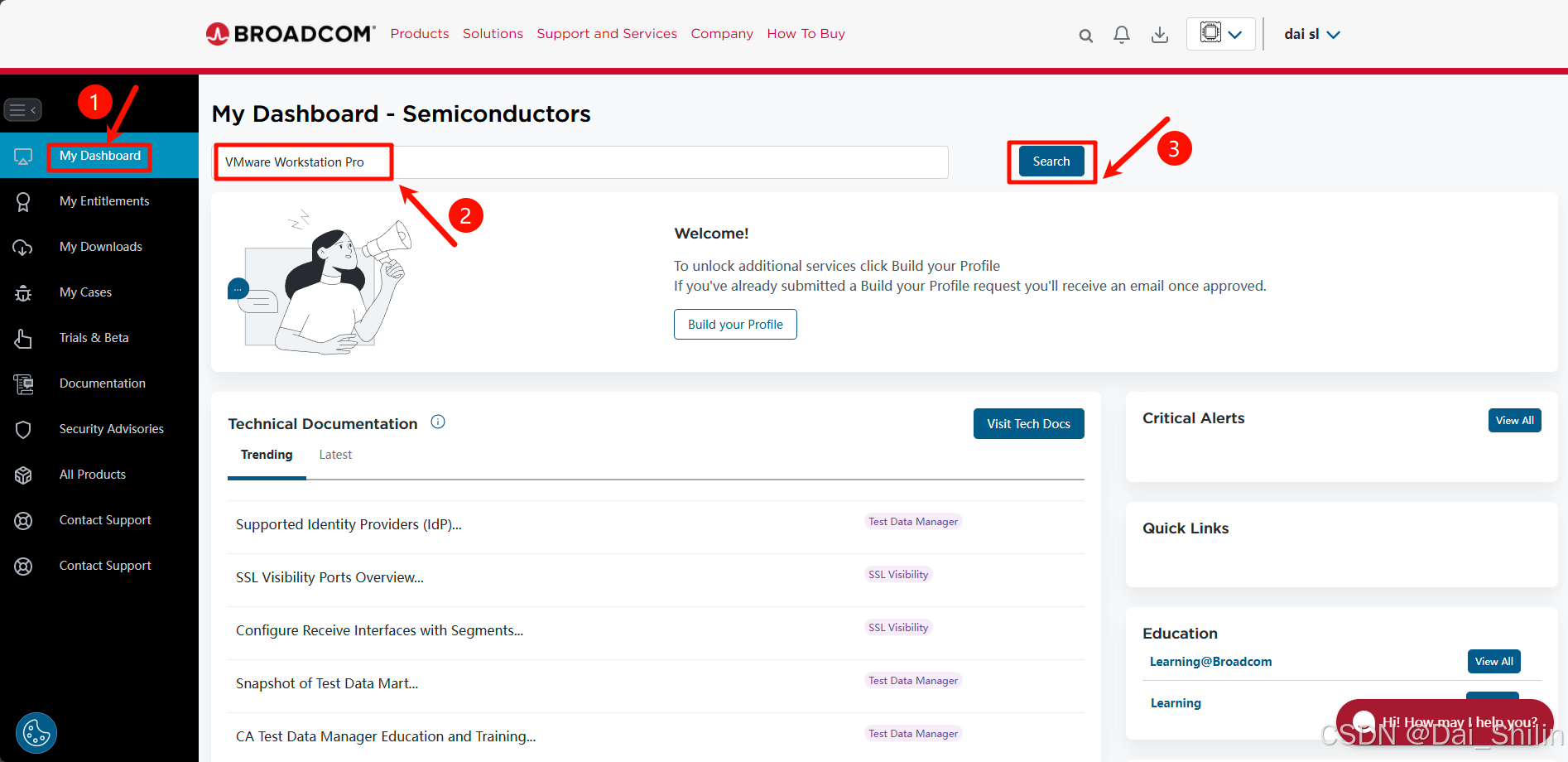
Task: Click the Security Advisories shield icon
Action: (23, 430)
